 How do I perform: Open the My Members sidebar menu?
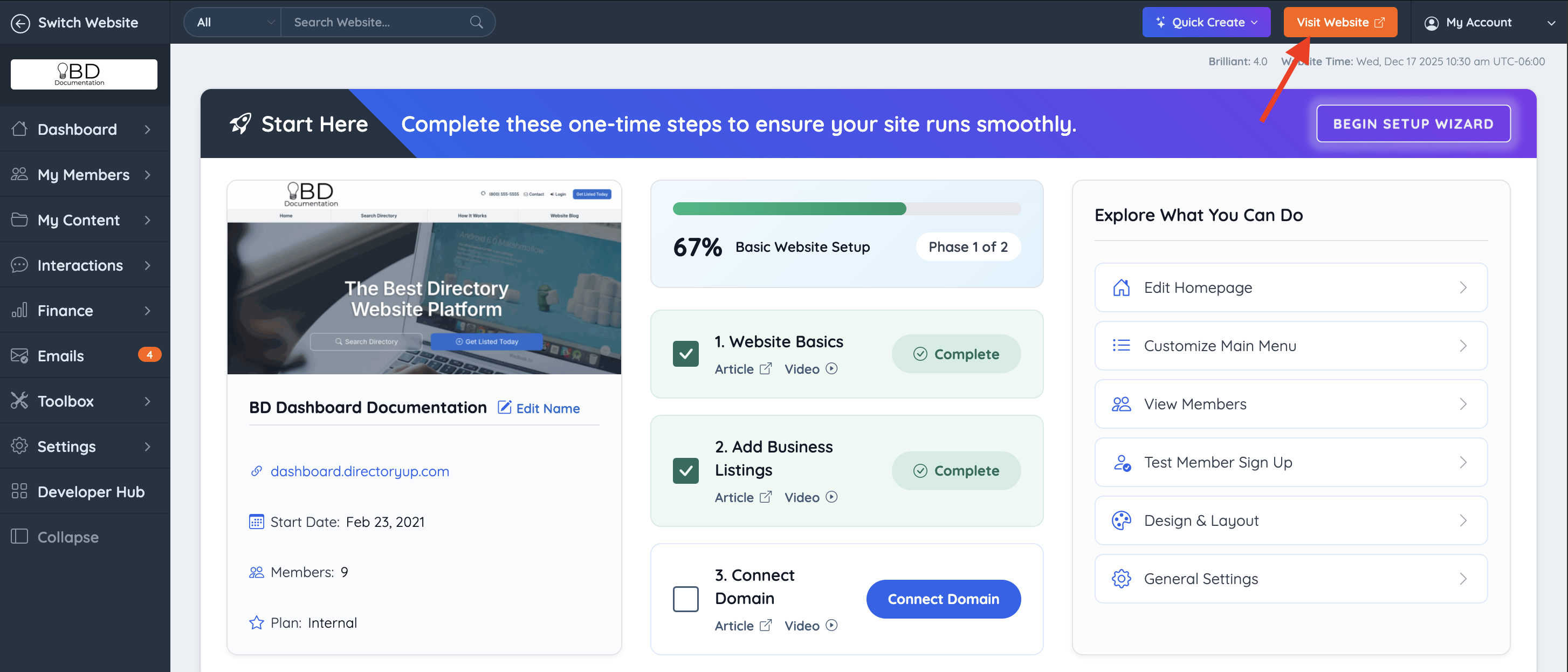[84, 175]
